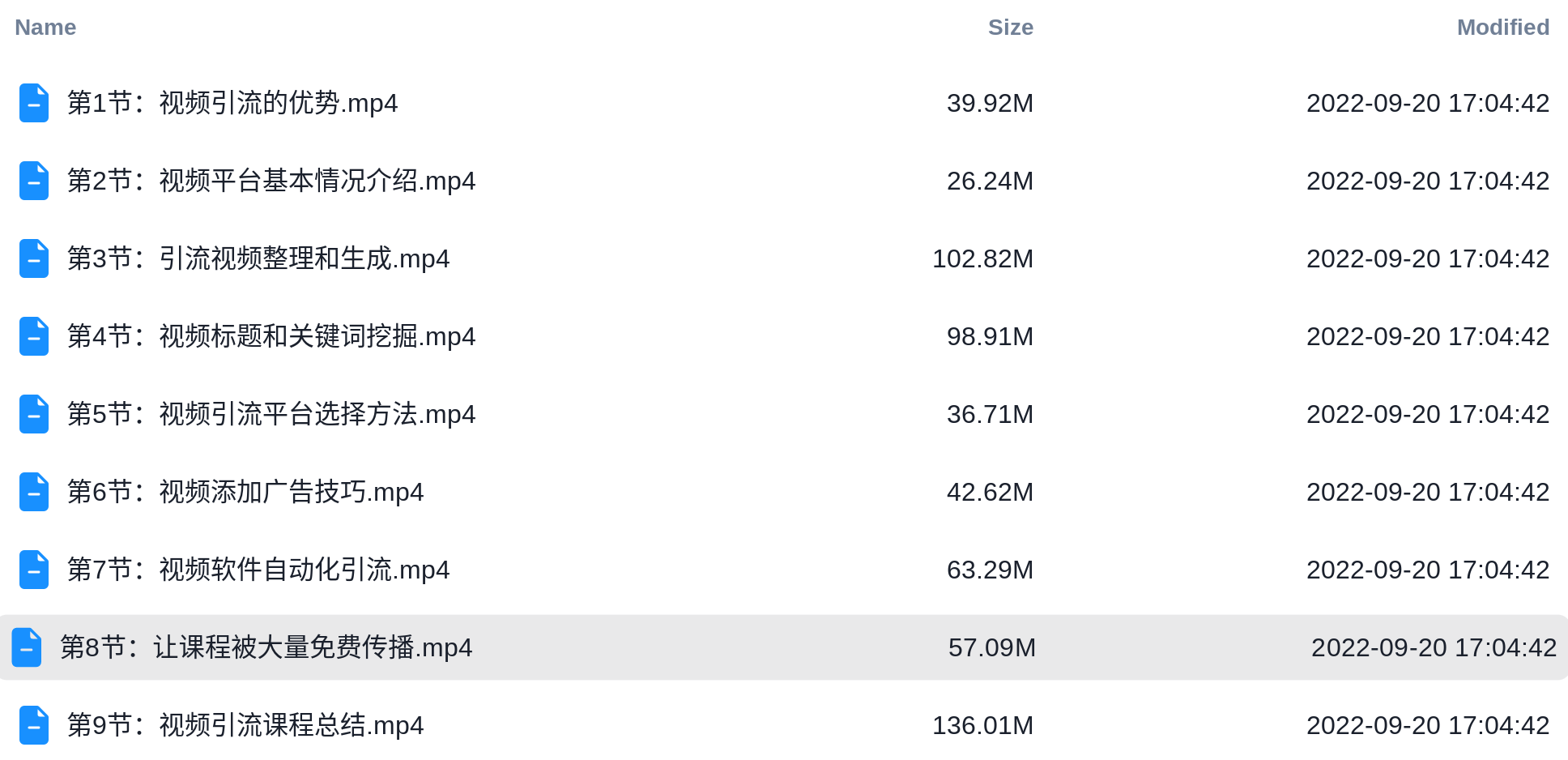Open 第9节：视频引流课程总结.mp4
This screenshot has height=760, width=1568.
tap(245, 725)
